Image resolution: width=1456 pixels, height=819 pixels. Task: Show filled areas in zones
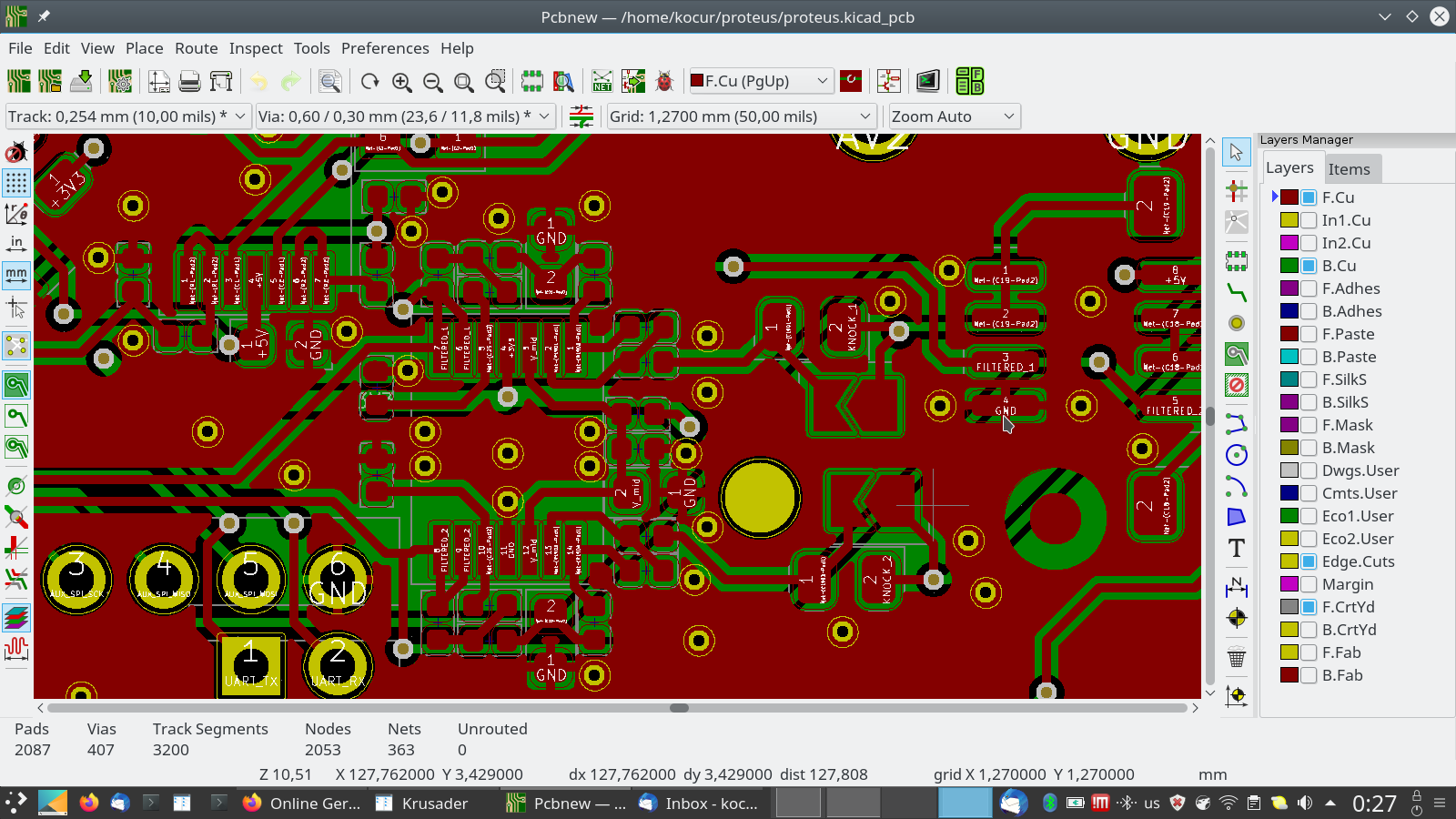16,385
